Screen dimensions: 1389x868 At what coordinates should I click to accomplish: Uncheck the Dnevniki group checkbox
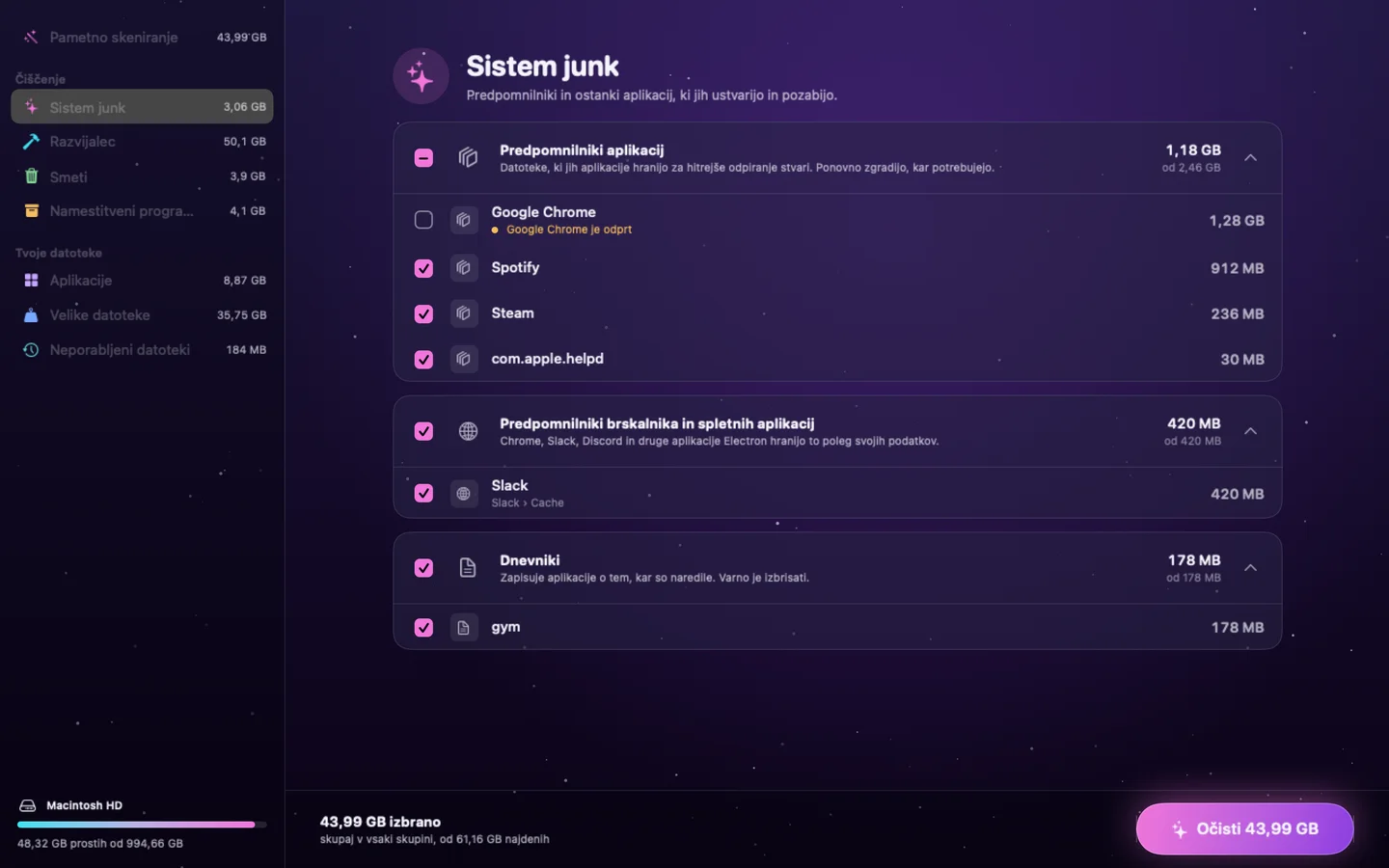(423, 568)
